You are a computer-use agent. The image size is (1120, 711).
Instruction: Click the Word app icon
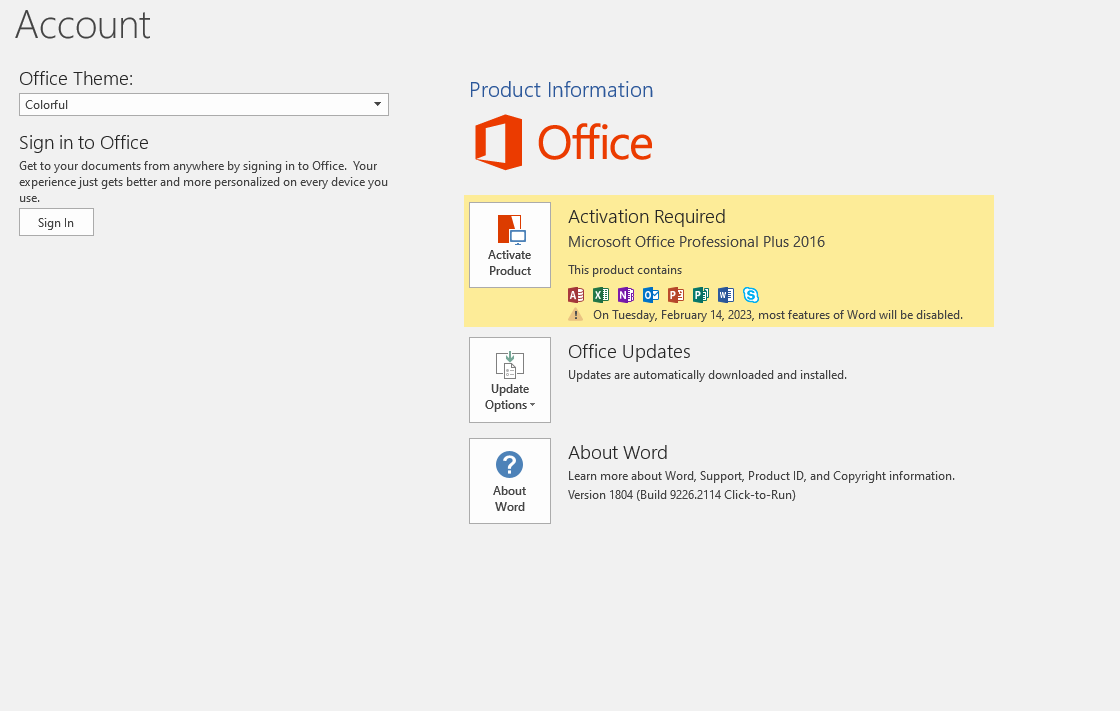tap(726, 294)
